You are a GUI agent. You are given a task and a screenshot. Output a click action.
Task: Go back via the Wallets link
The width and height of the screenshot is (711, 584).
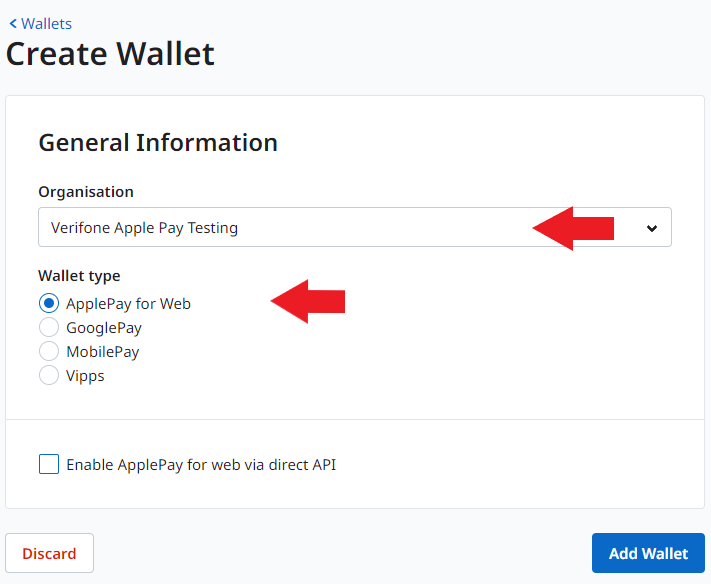[x=46, y=24]
